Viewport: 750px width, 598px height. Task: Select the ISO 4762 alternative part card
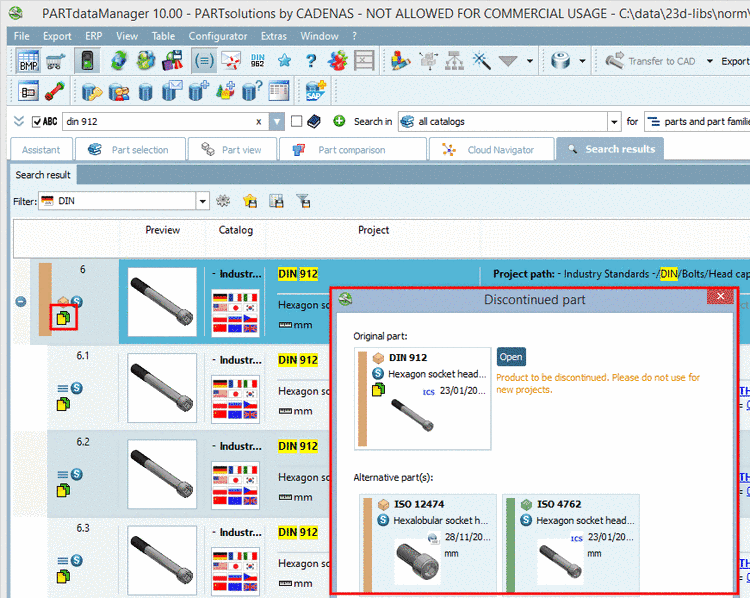(571, 544)
